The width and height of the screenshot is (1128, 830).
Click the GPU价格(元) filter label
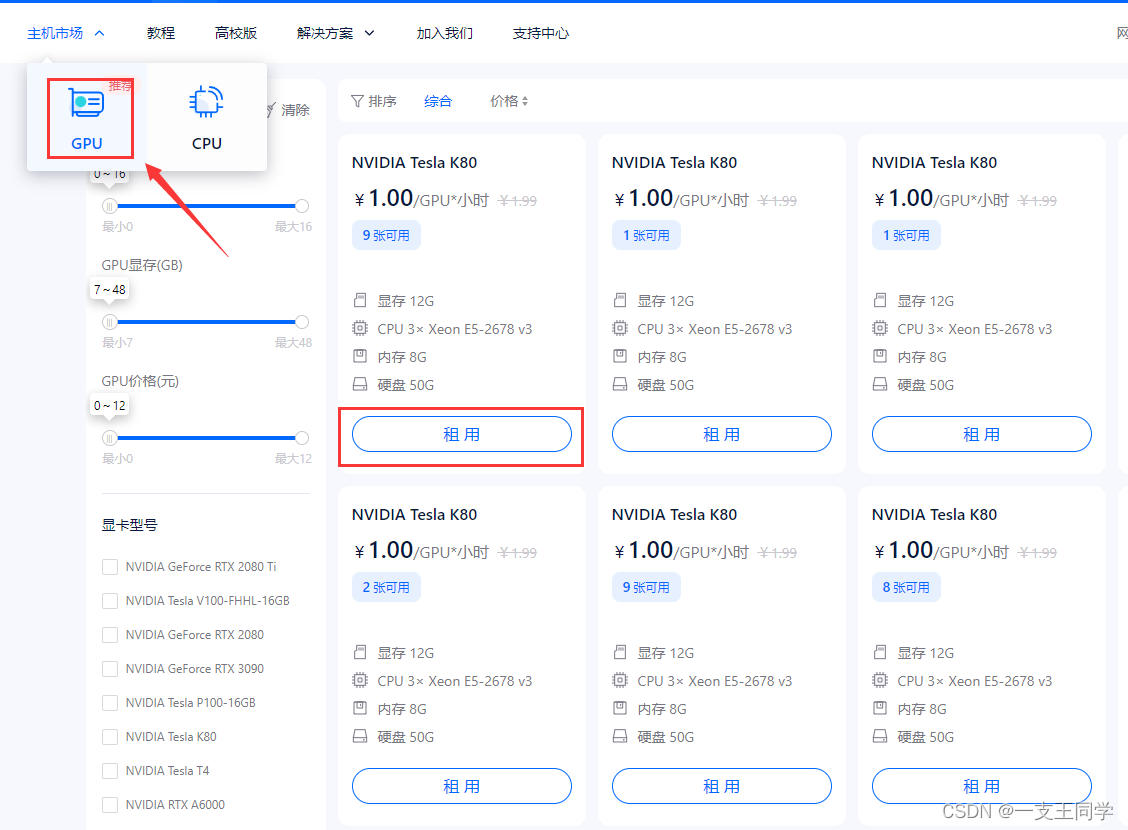point(140,381)
